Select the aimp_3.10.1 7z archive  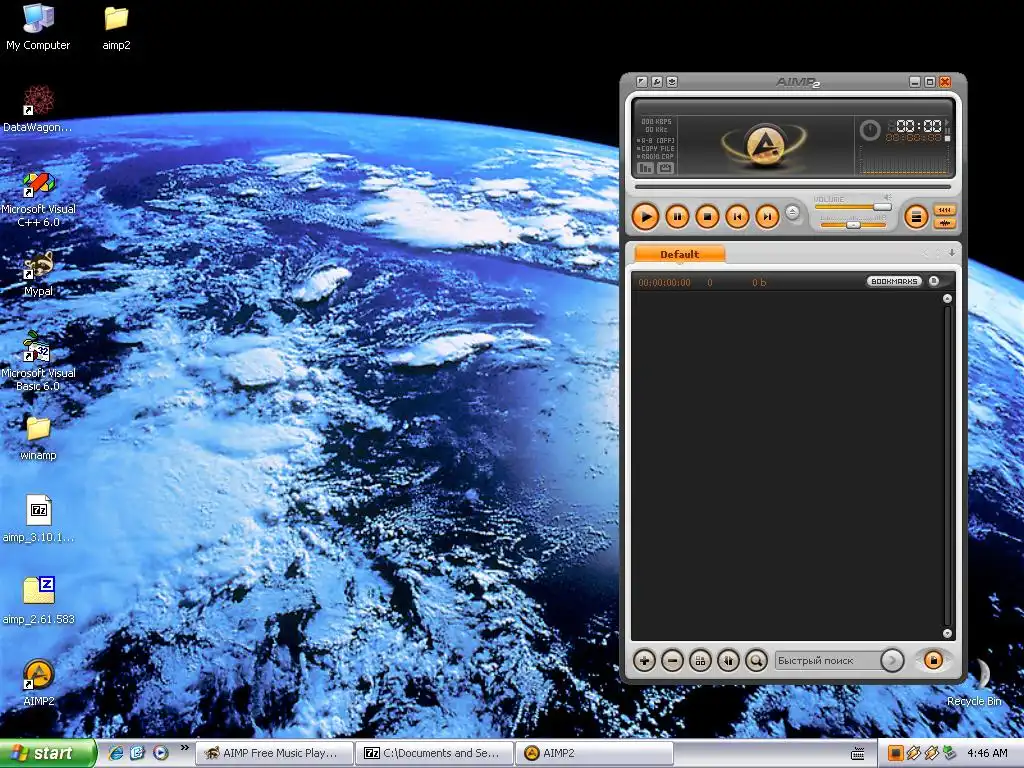click(38, 519)
